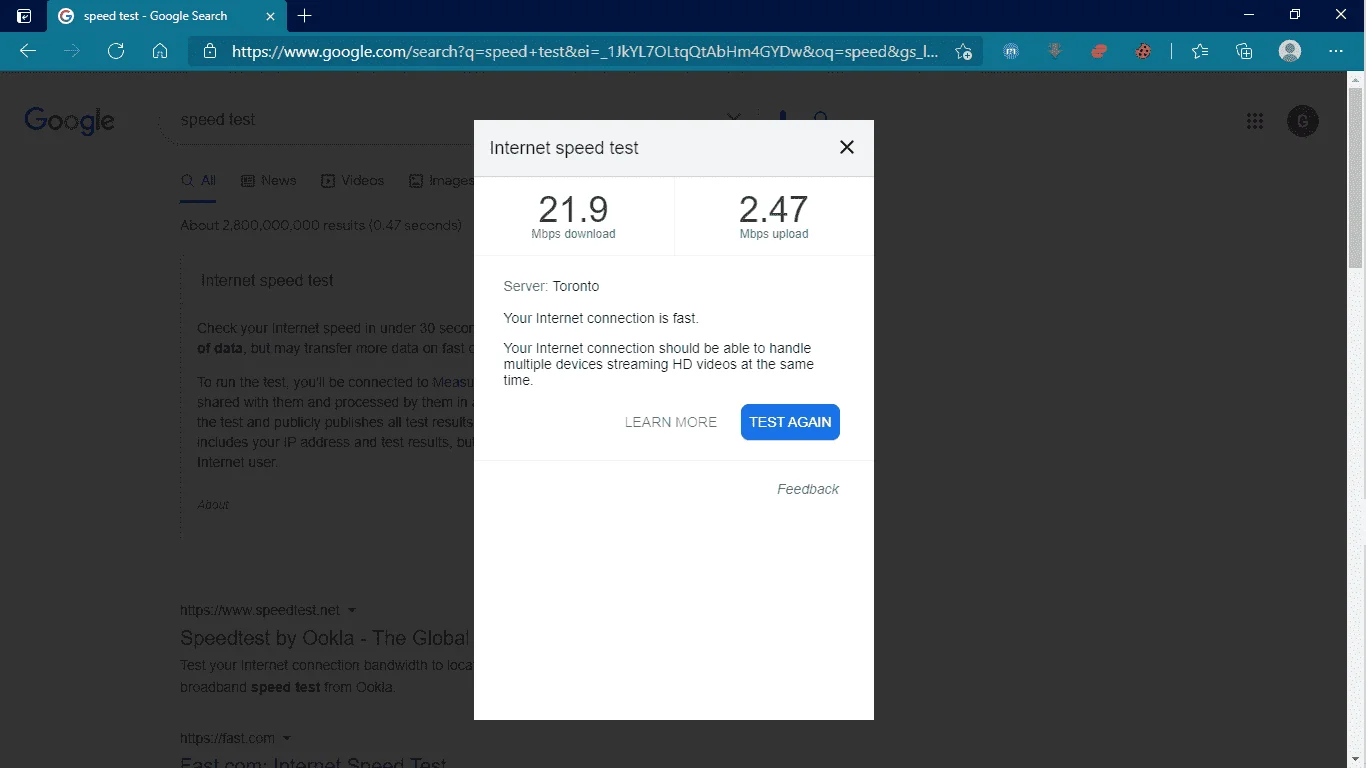This screenshot has width=1366, height=768.
Task: Open a new browser tab
Action: point(305,16)
